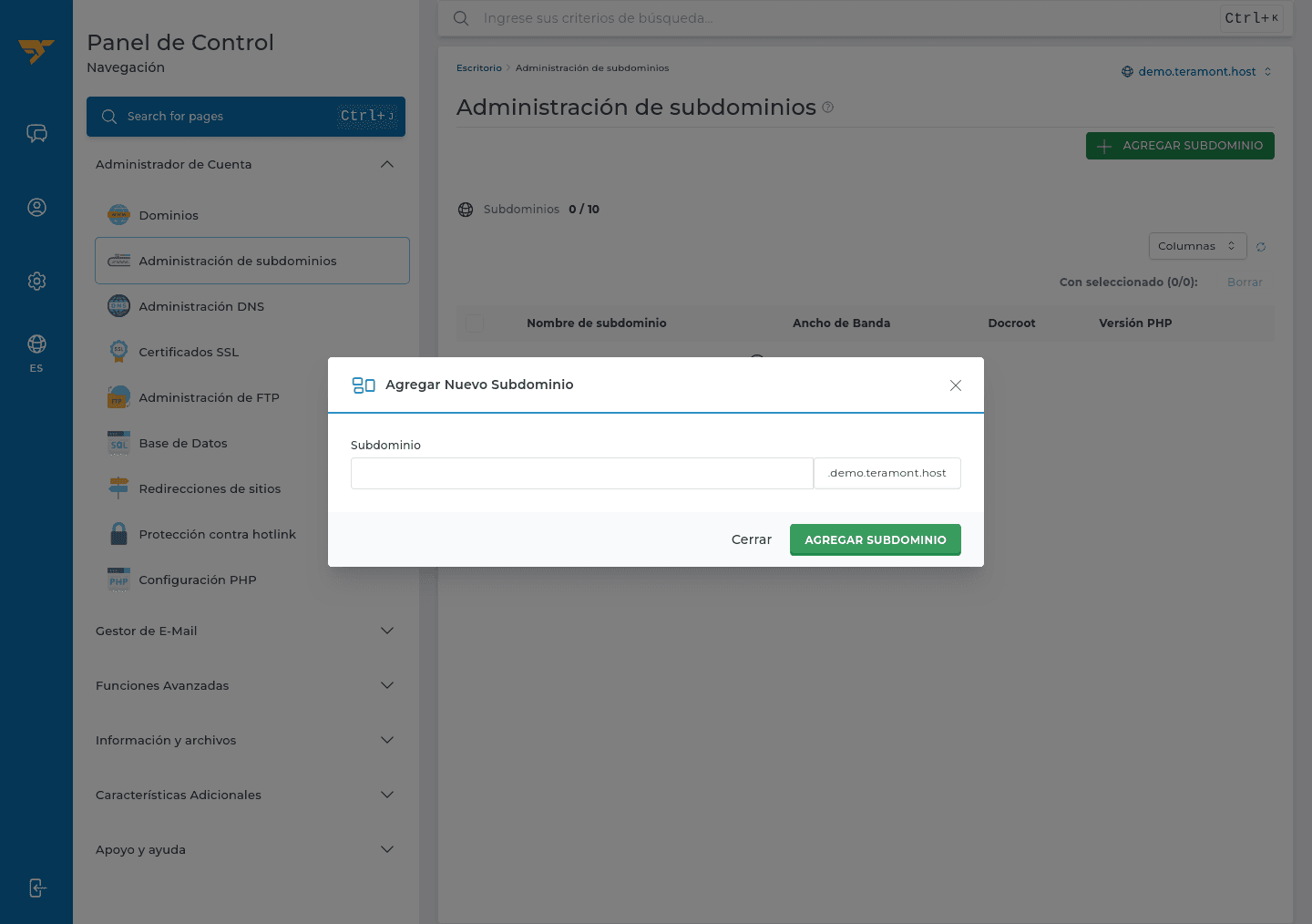Click the Search for pages box
1312x924 pixels.
pyautogui.click(x=246, y=117)
